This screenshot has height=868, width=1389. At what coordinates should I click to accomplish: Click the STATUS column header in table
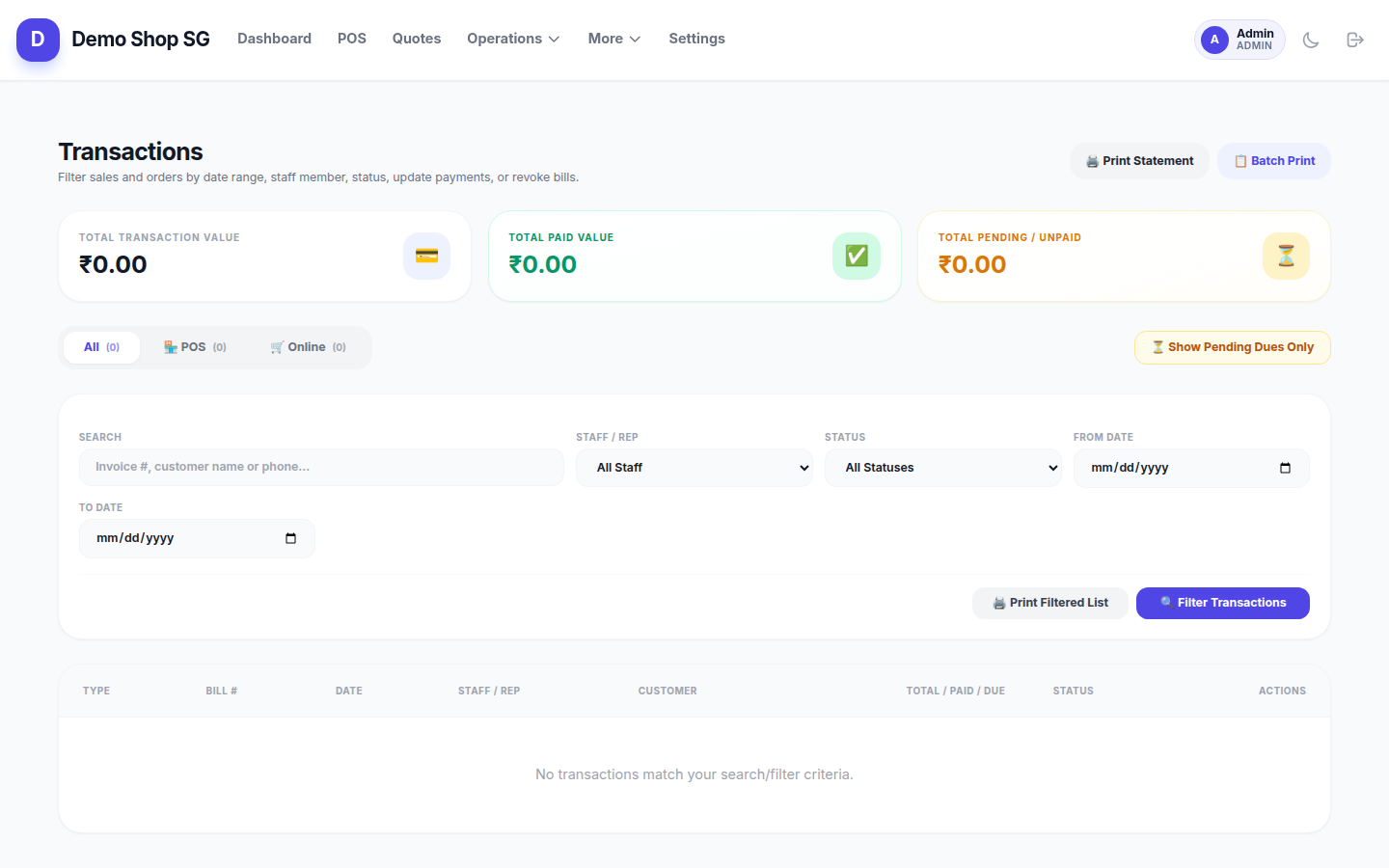coord(1073,691)
